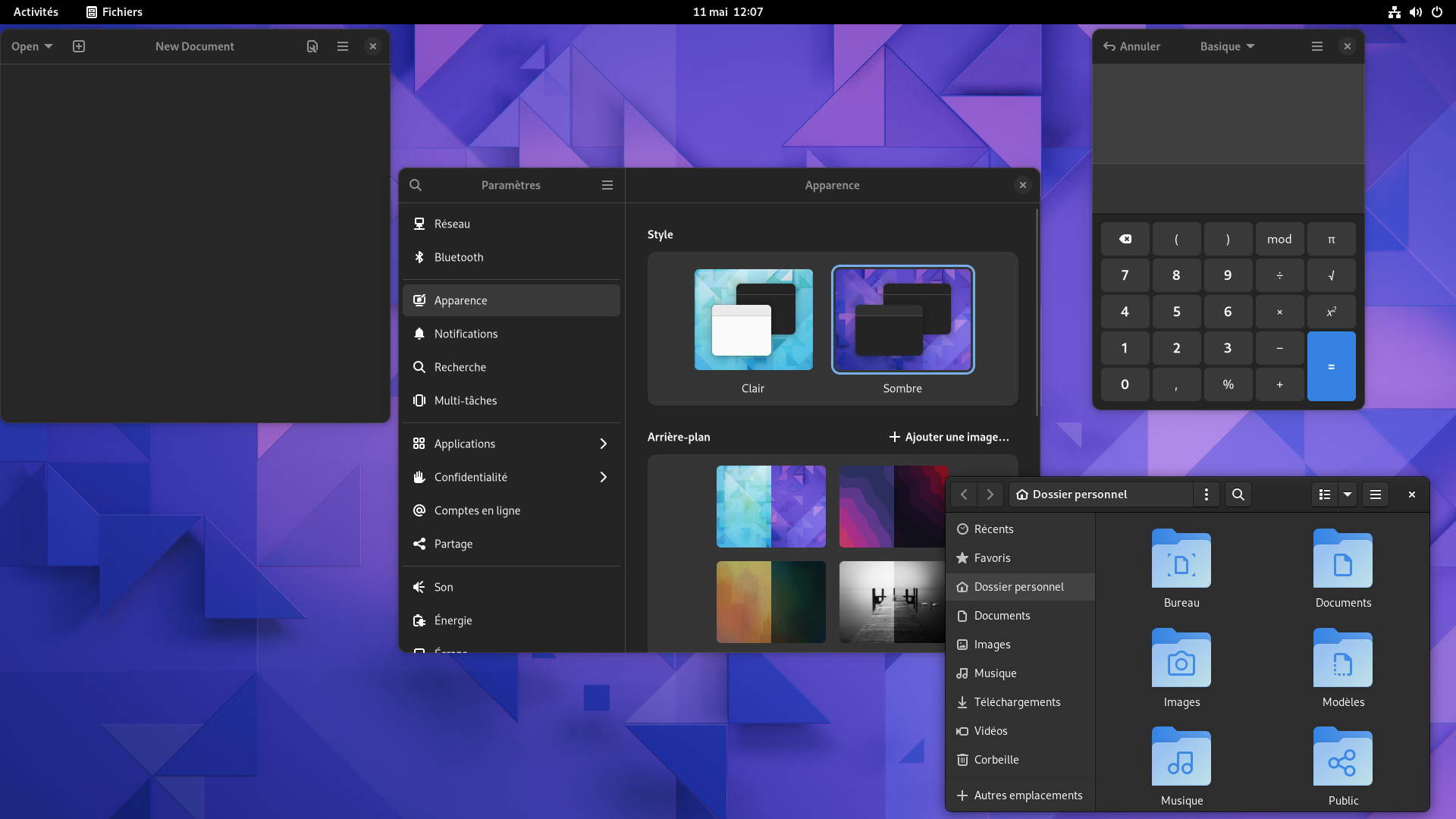Expand the Basique mode dropdown in the calculator
Viewport: 1456px width, 819px height.
[x=1226, y=46]
